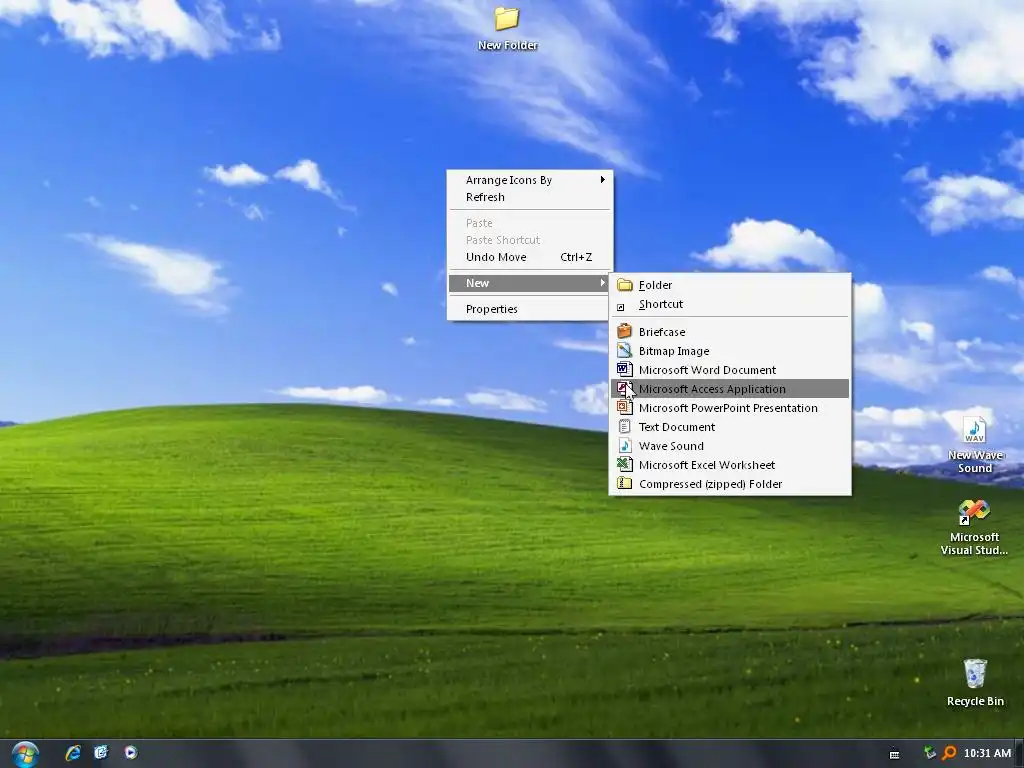
Task: Open the New submenu entry
Action: click(x=530, y=283)
